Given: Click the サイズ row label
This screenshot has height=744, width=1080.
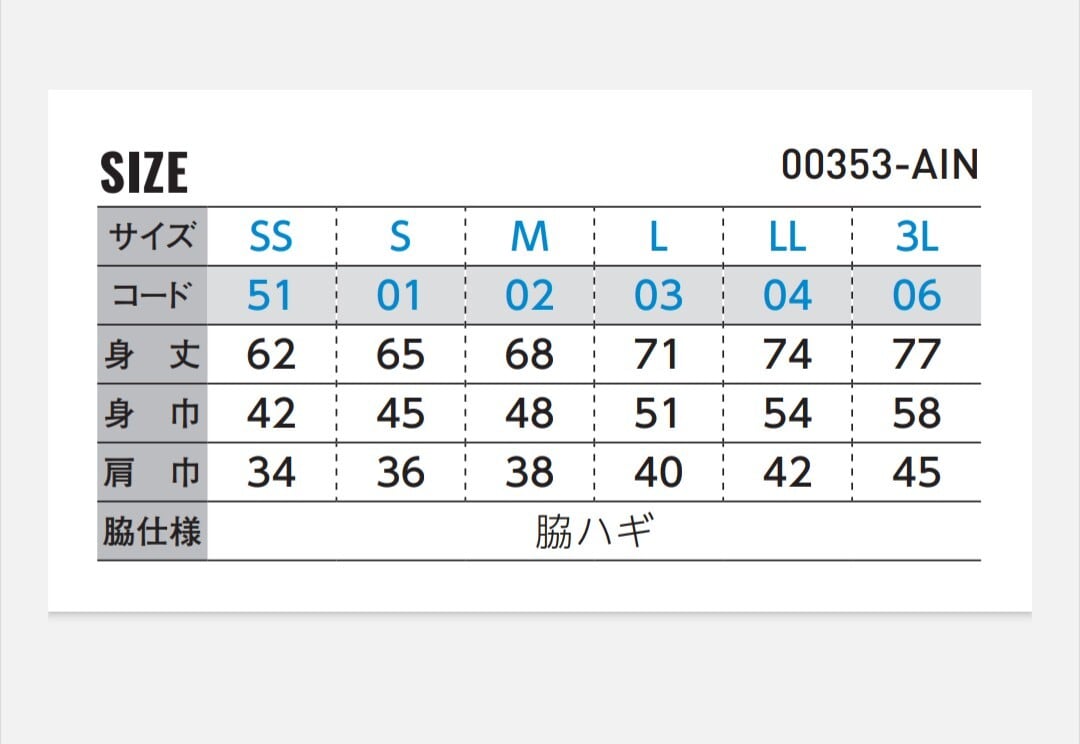Looking at the screenshot, I should (152, 237).
